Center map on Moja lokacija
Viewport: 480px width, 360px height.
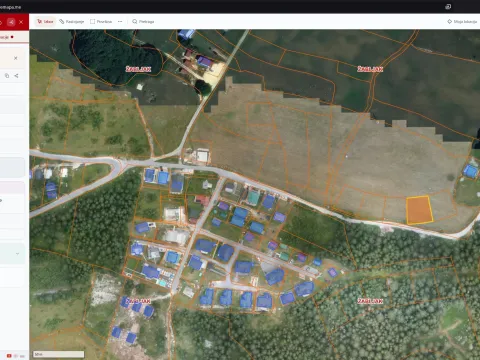pos(462,22)
